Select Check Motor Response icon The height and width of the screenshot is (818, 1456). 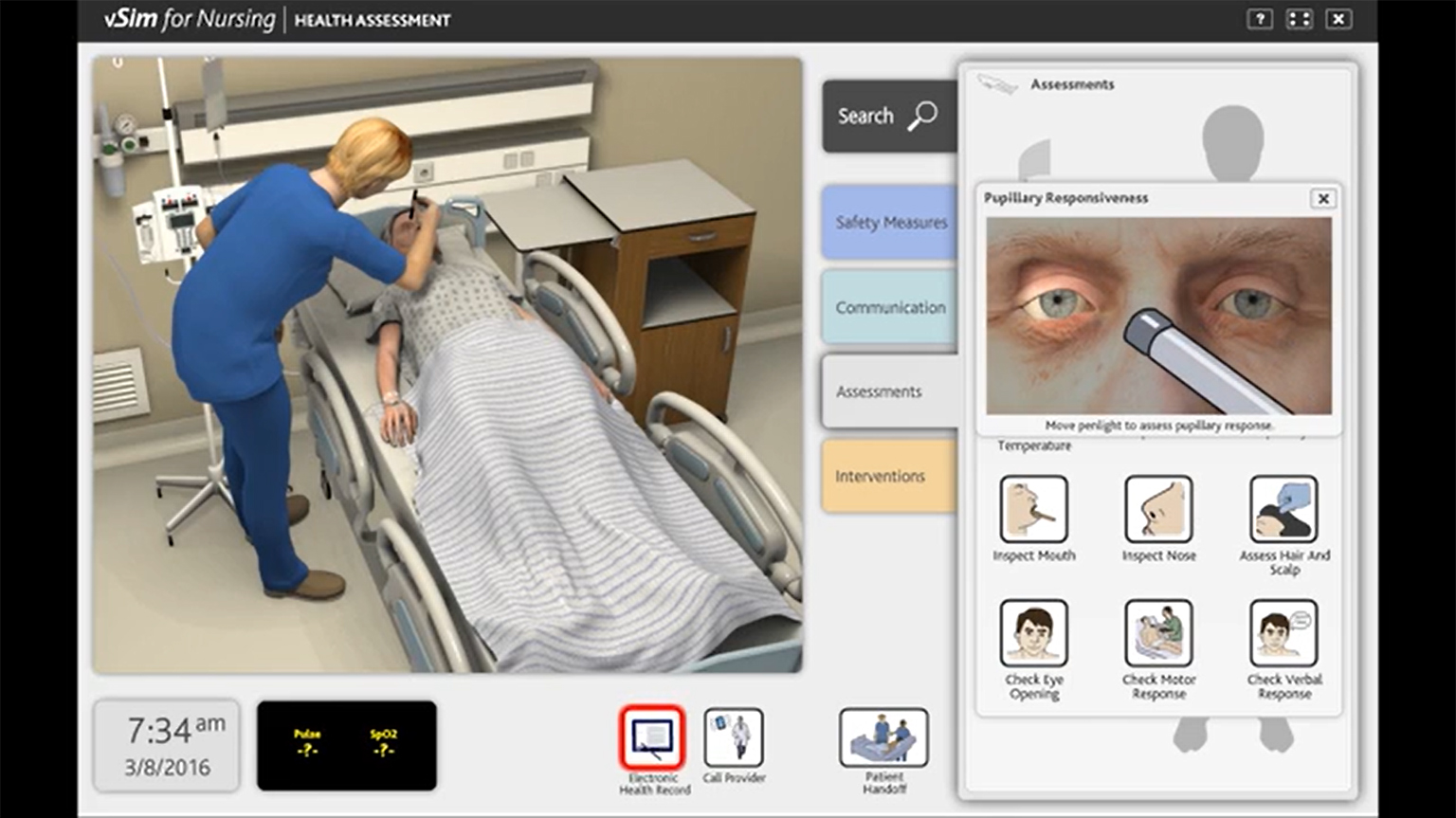pos(1158,633)
